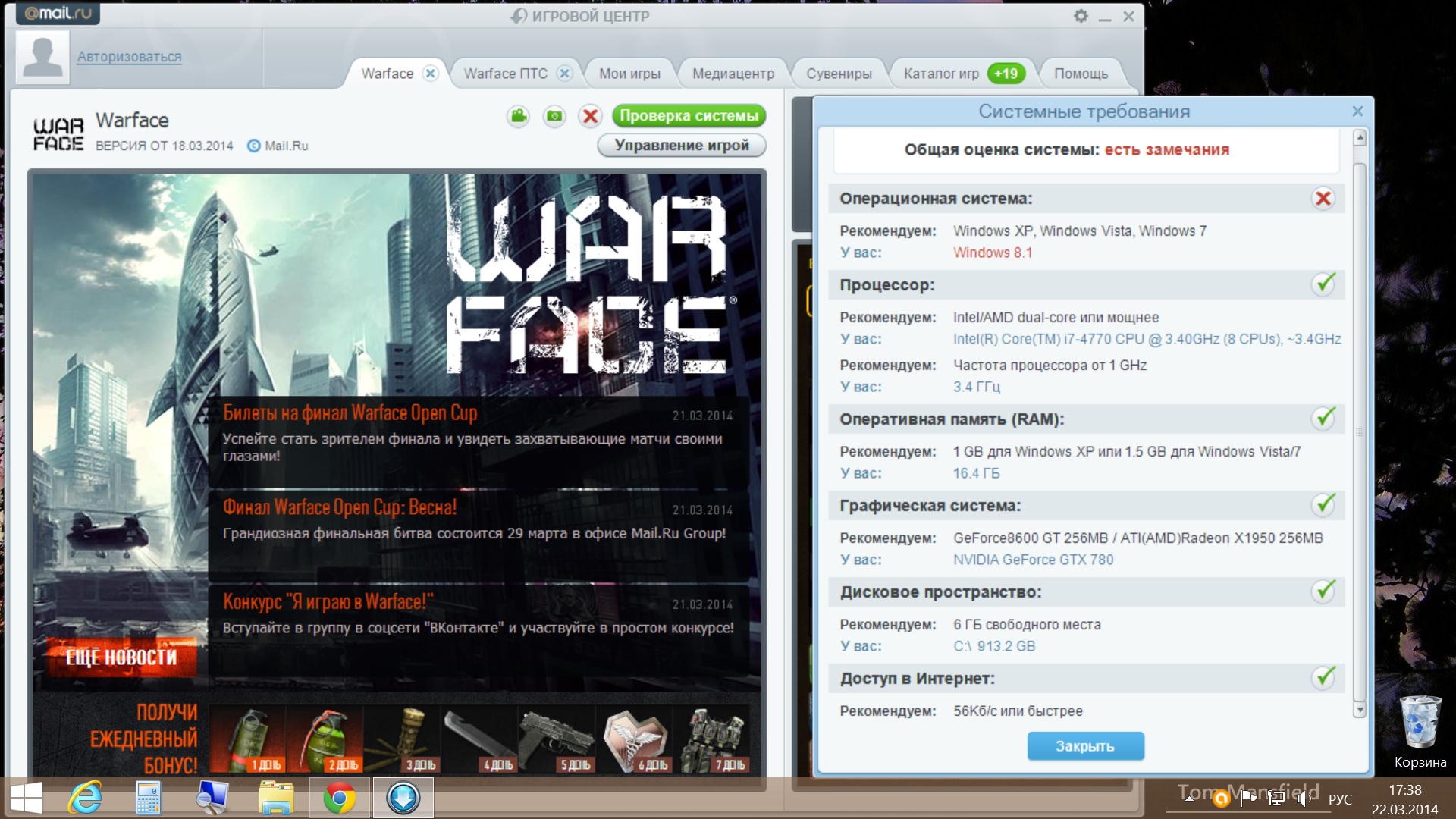Screen dimensions: 1456x819
Task: Open the Сувениры tab
Action: coord(839,74)
